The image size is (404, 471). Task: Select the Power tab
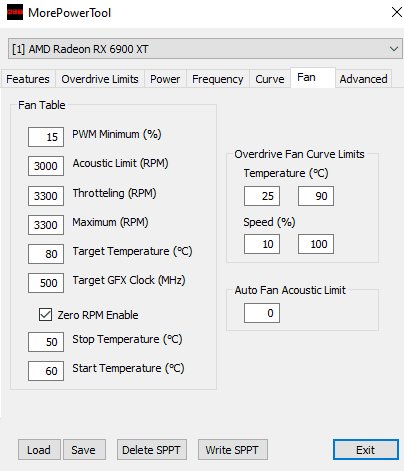click(x=165, y=79)
